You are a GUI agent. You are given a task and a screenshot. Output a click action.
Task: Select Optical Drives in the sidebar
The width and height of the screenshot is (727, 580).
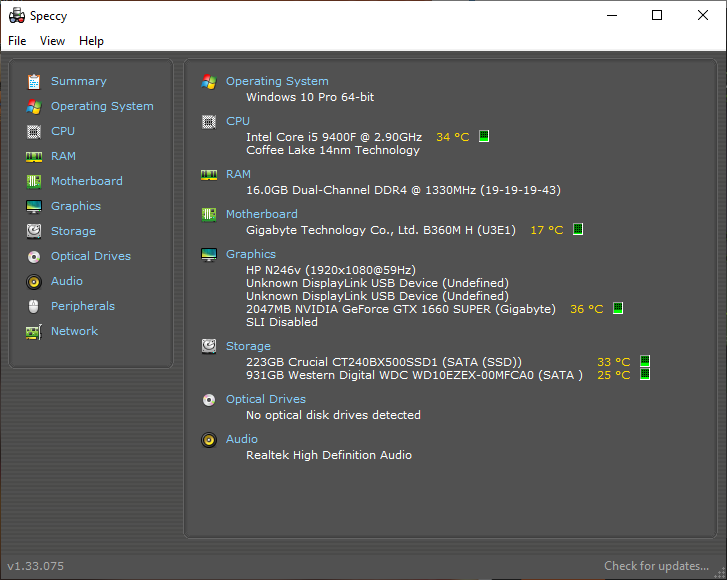tap(91, 256)
